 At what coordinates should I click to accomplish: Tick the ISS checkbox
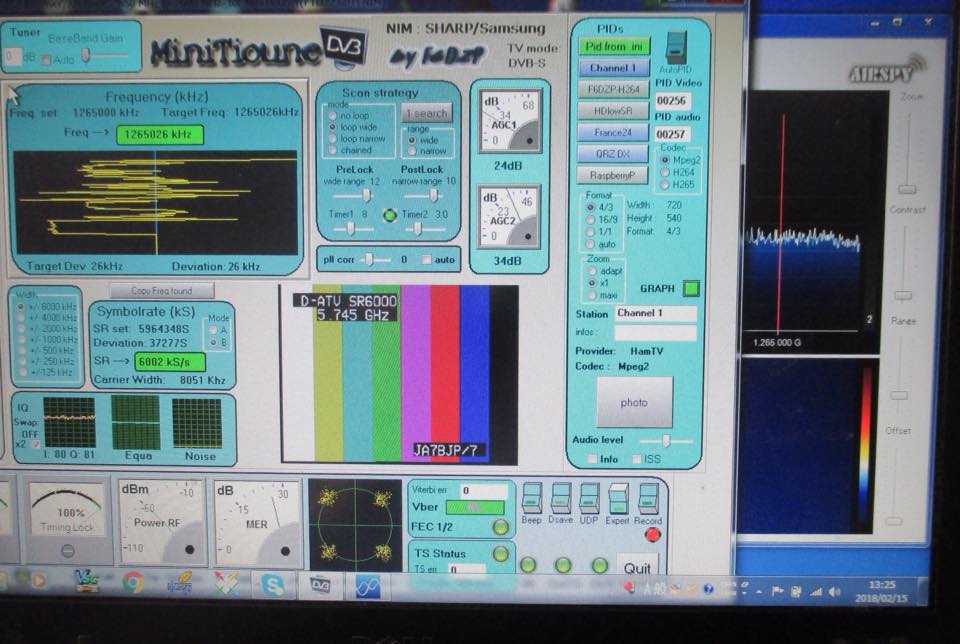click(637, 459)
